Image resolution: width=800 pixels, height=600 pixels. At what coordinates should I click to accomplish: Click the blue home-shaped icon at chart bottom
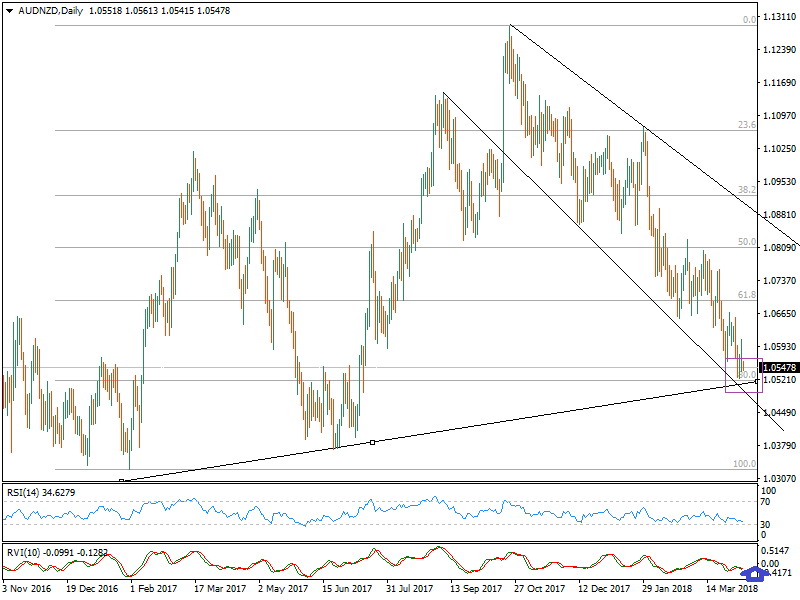755,574
